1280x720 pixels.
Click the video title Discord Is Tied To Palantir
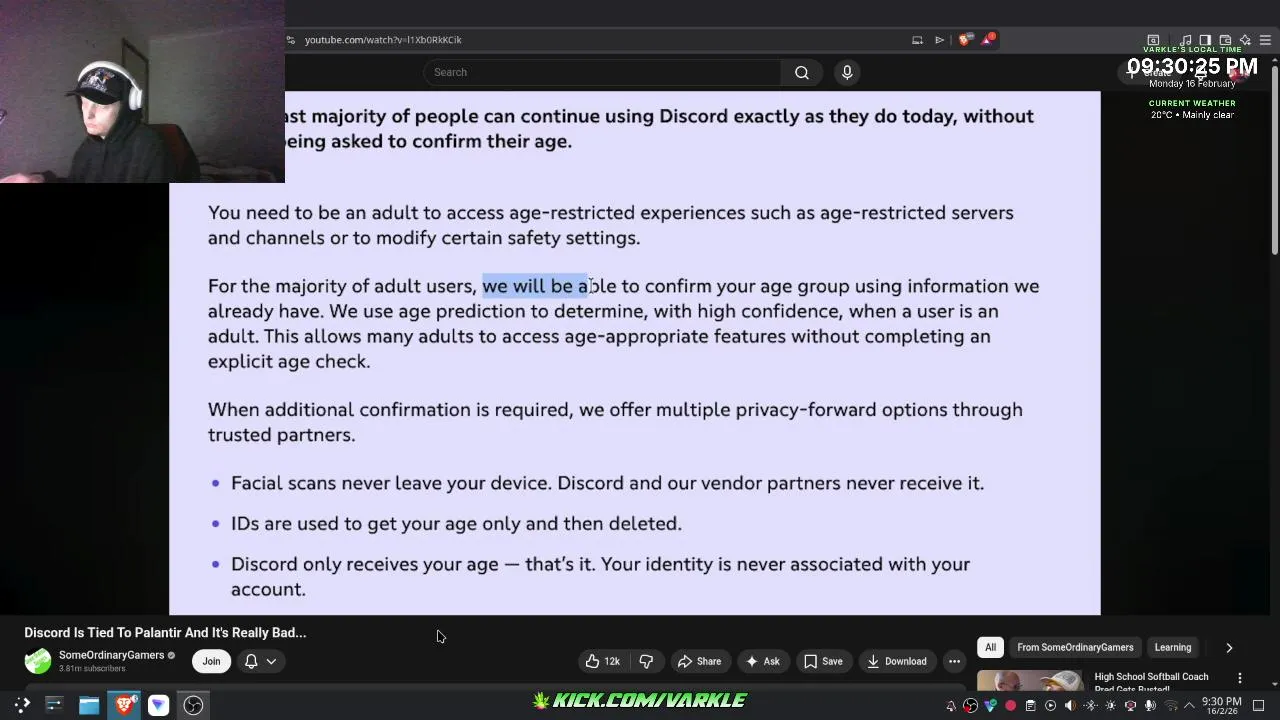[165, 633]
